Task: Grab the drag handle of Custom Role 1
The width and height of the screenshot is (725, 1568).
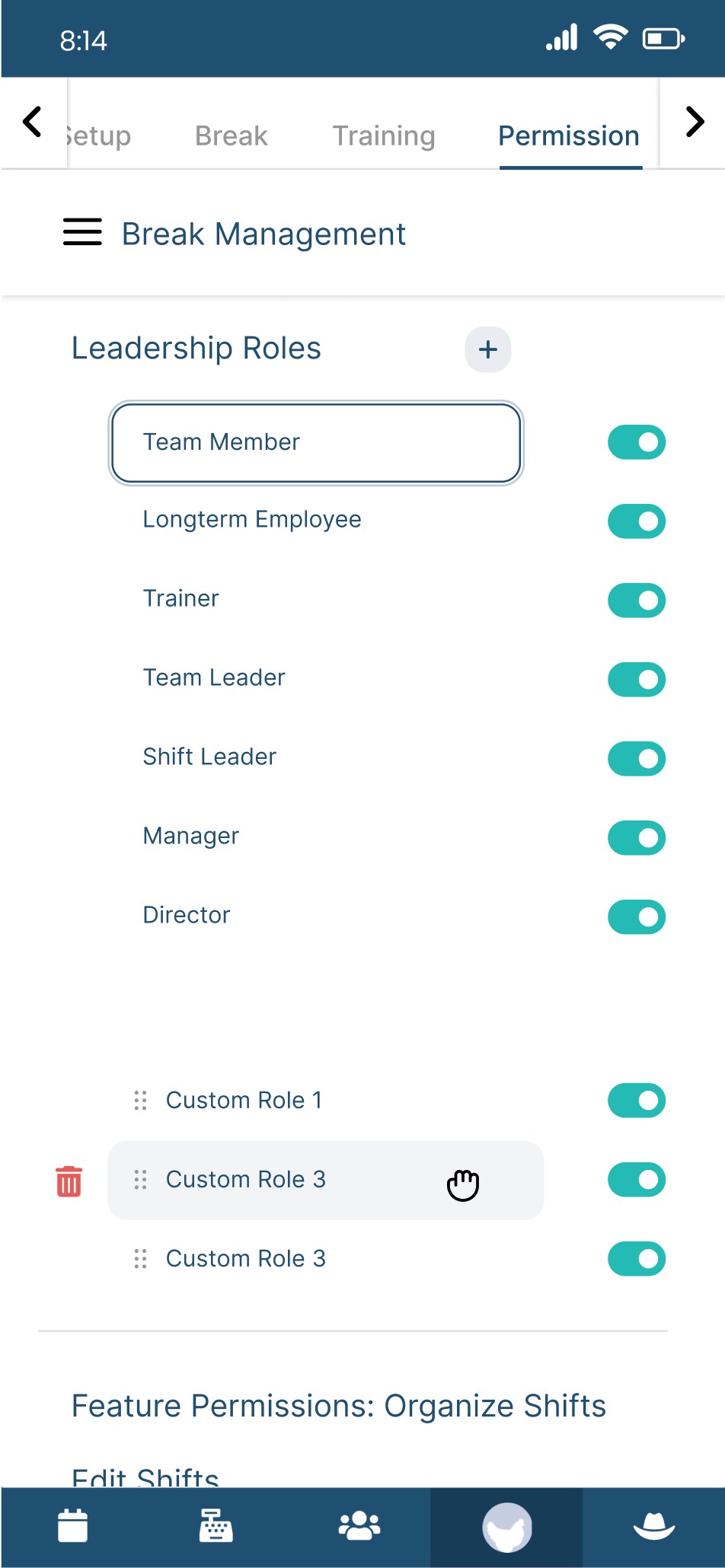Action: [x=140, y=1101]
